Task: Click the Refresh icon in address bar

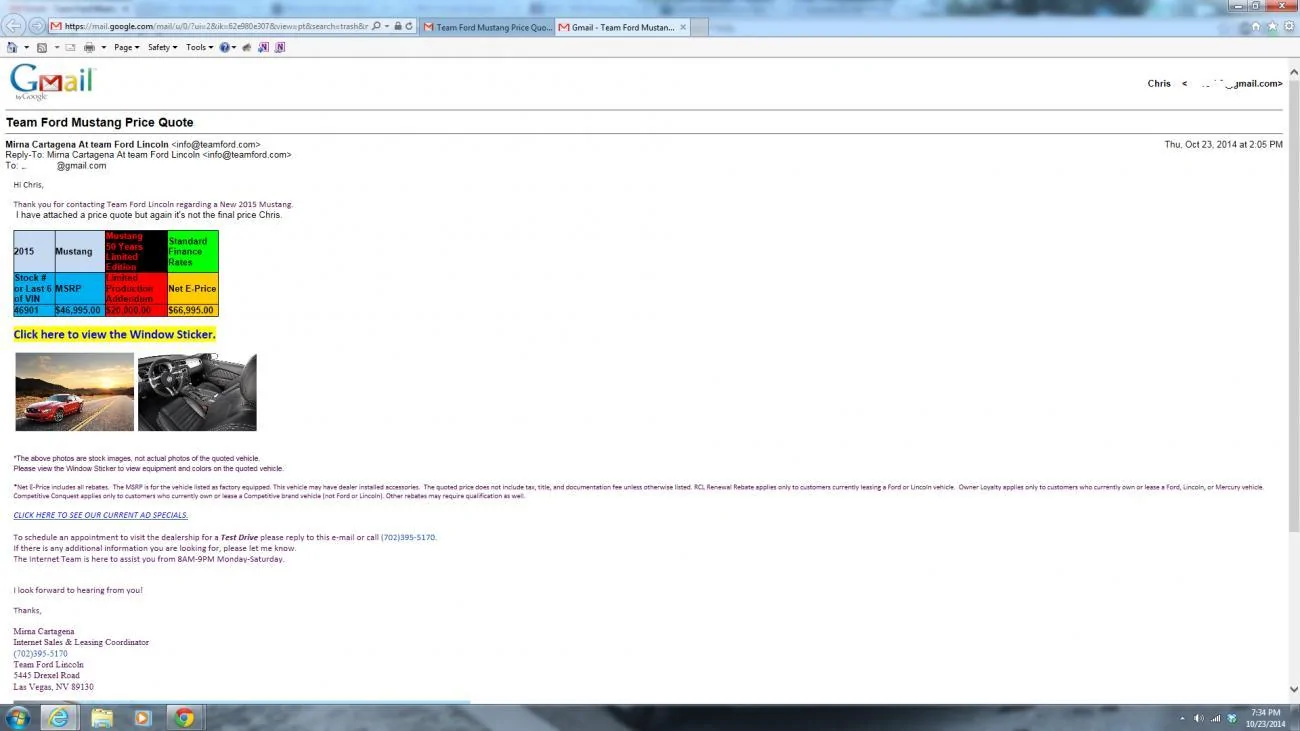Action: click(409, 26)
